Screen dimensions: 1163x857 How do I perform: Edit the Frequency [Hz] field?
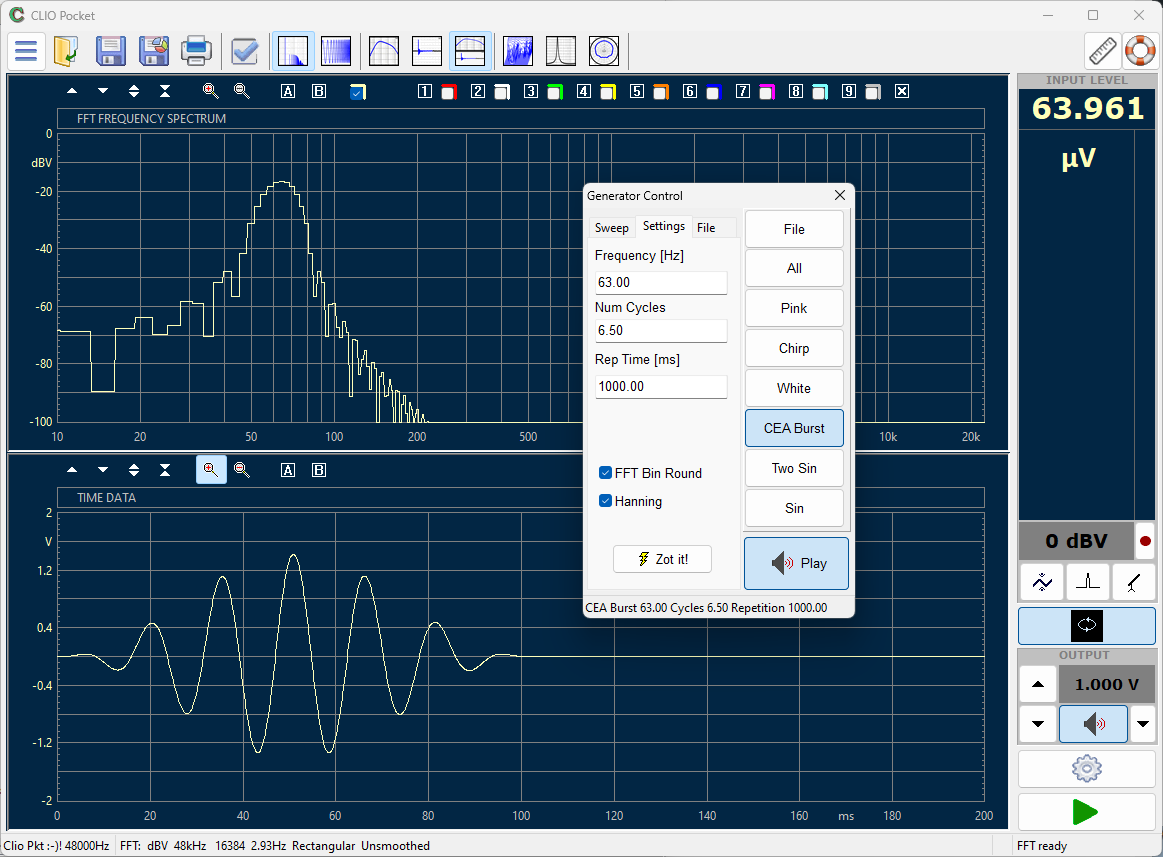point(661,283)
